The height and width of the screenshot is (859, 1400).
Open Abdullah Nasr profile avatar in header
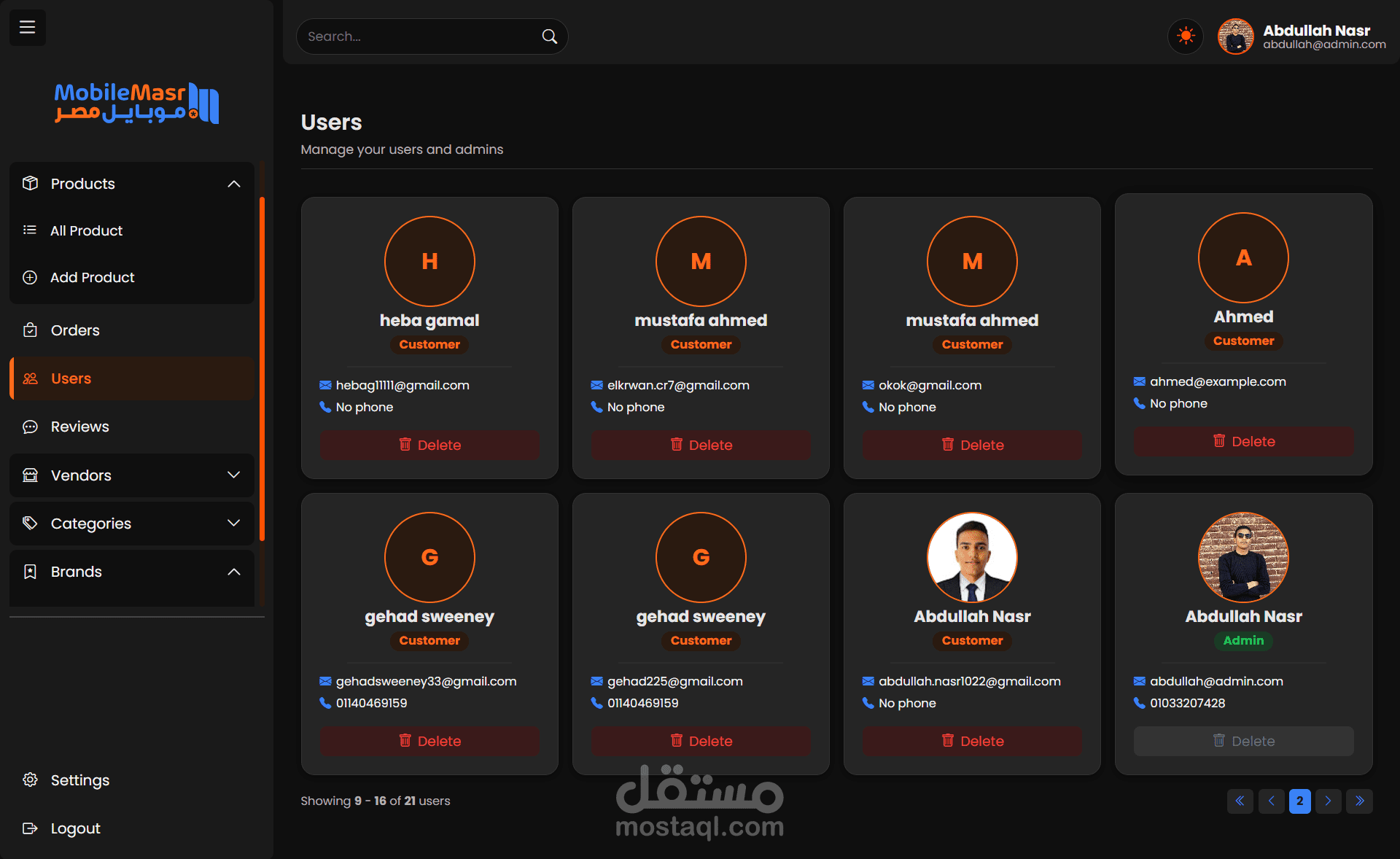(1235, 36)
